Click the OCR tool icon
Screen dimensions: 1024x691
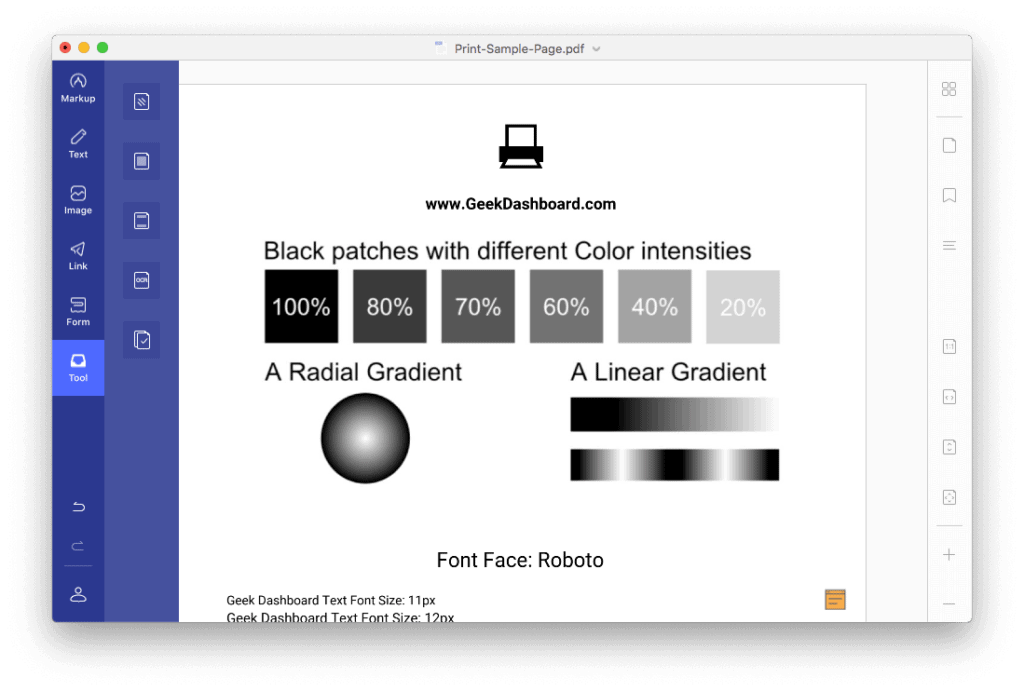(142, 280)
